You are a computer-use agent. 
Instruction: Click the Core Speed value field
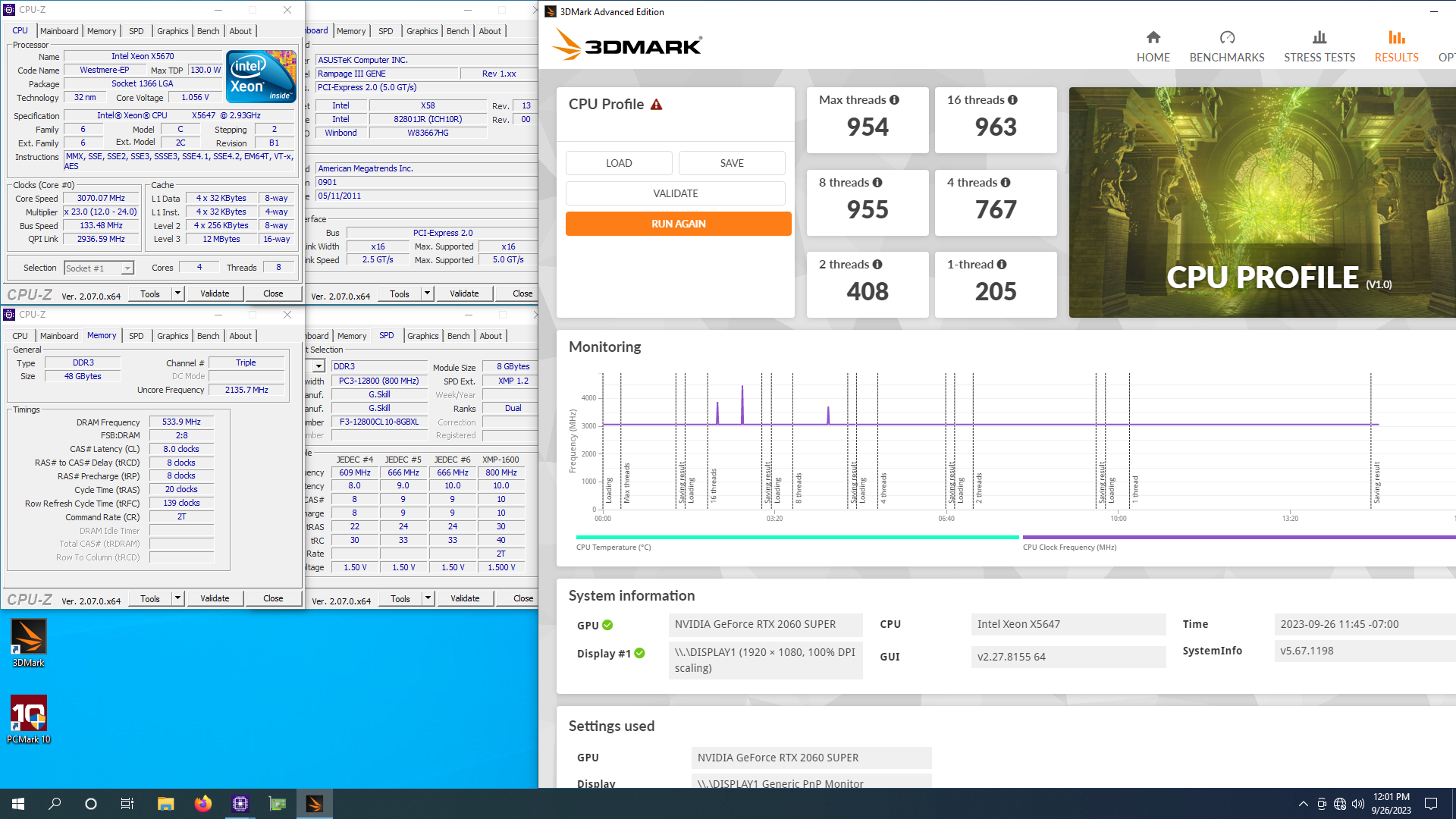point(101,199)
